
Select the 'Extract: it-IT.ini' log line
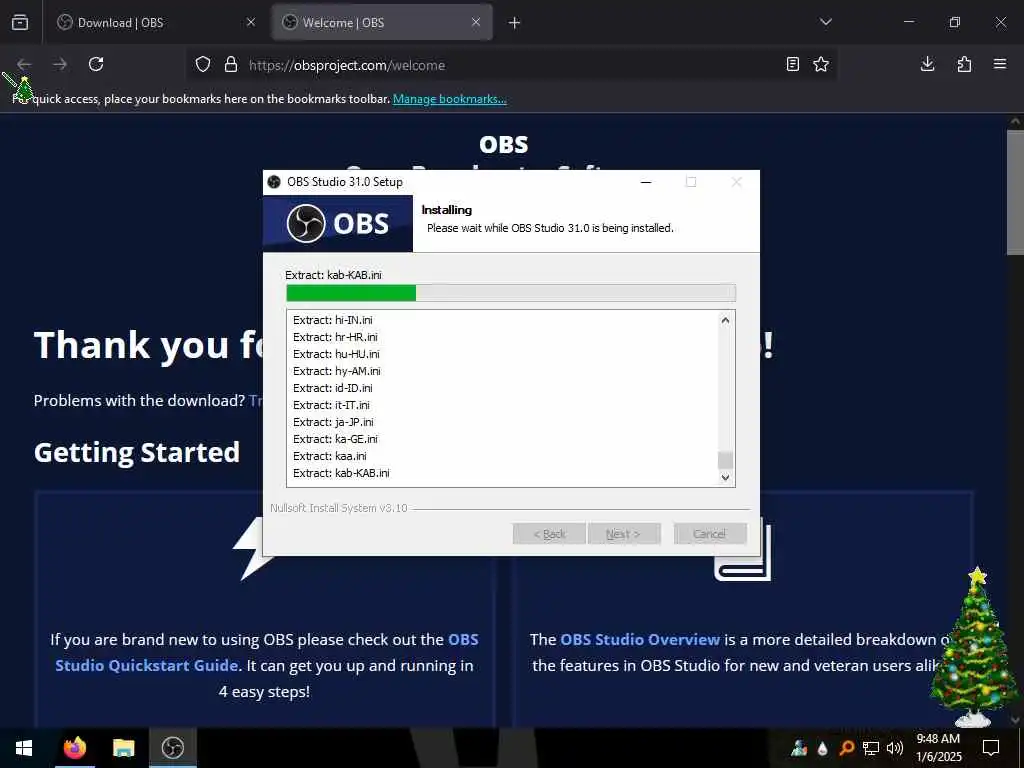click(331, 405)
